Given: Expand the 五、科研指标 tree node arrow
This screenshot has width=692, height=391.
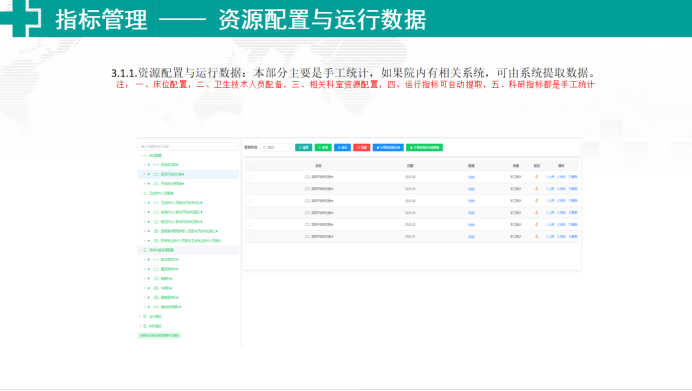Looking at the screenshot, I should pos(141,326).
